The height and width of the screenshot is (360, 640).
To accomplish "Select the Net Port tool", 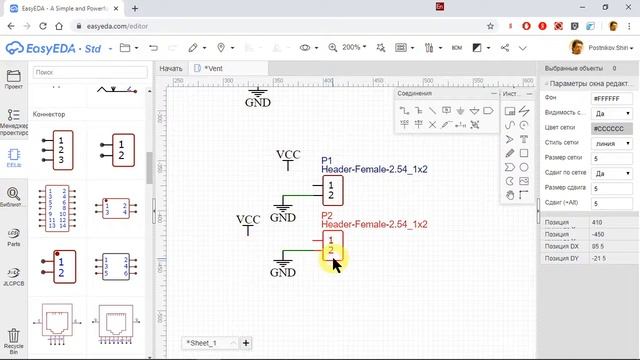I will pyautogui.click(x=488, y=111).
